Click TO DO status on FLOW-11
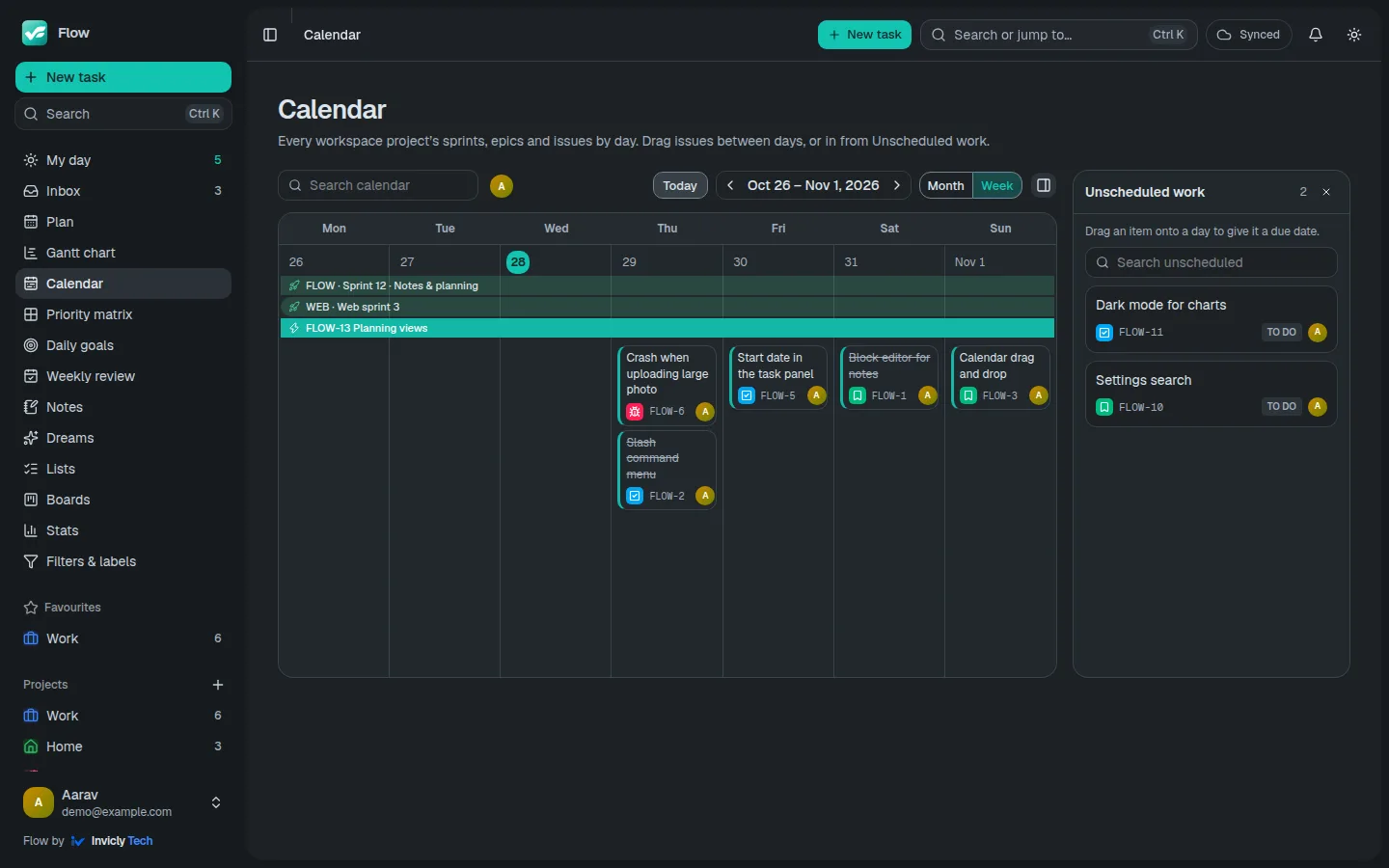Viewport: 1389px width, 868px height. (x=1282, y=332)
